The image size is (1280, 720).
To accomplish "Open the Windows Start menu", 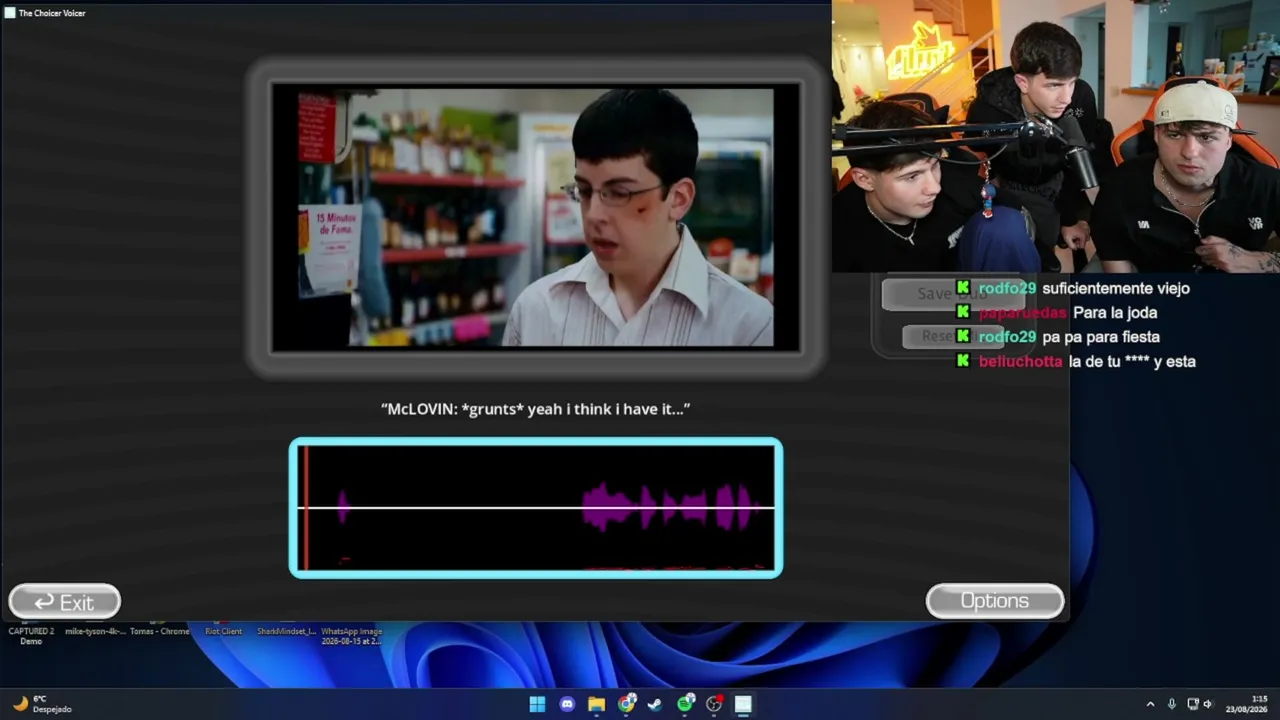I will [x=537, y=704].
